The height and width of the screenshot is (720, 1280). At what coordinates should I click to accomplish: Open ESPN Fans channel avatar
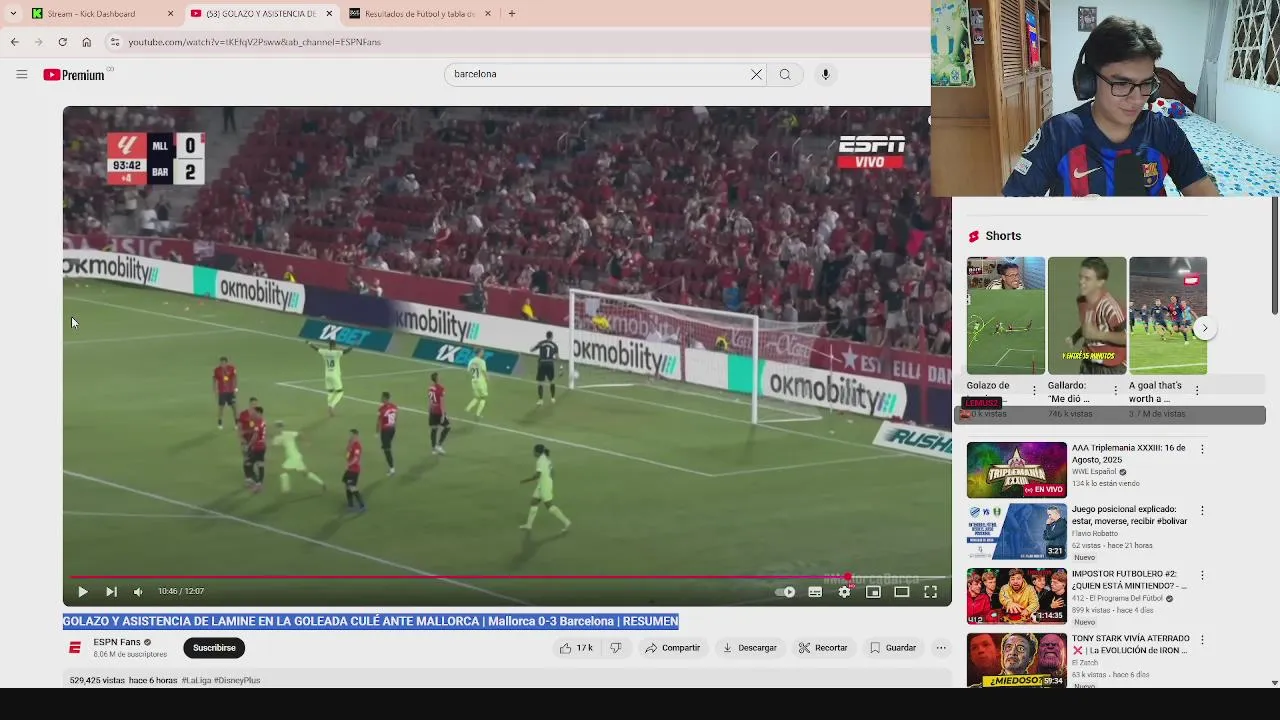click(x=74, y=648)
